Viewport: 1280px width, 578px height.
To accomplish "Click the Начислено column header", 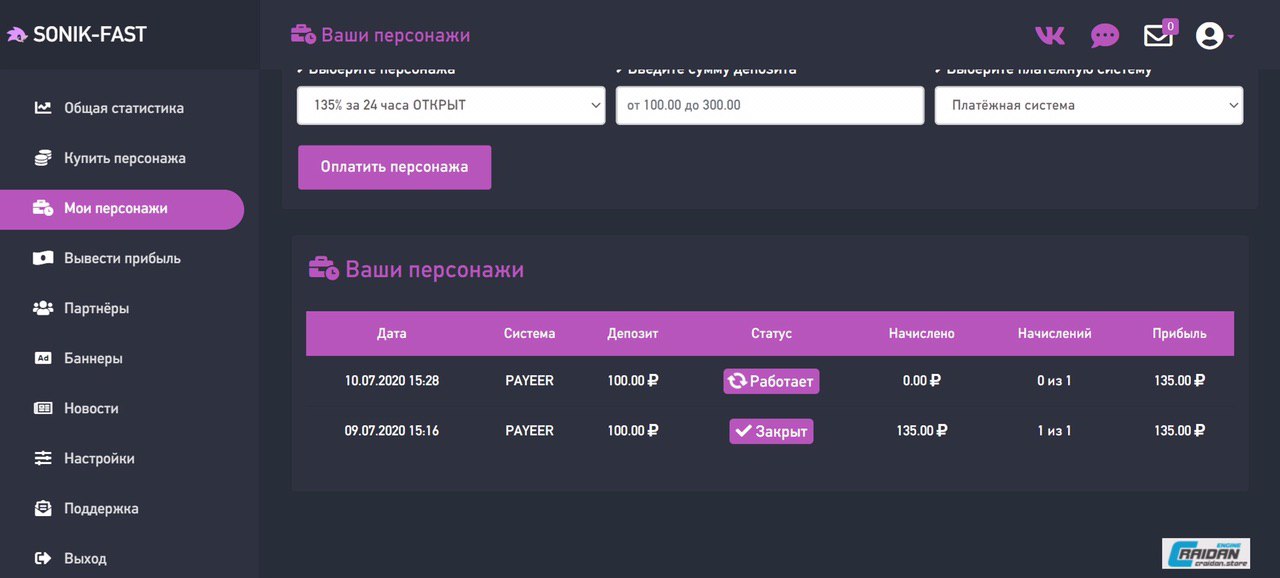I will tap(921, 334).
